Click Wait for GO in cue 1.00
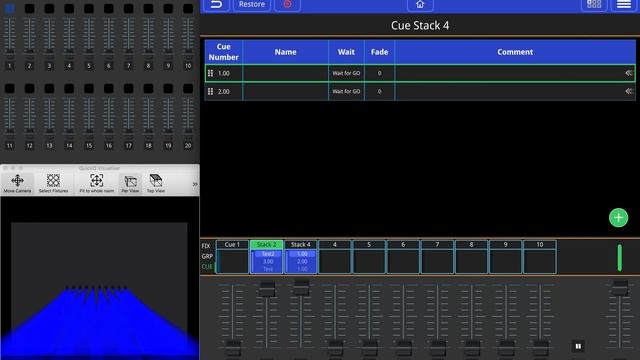 tap(346, 73)
